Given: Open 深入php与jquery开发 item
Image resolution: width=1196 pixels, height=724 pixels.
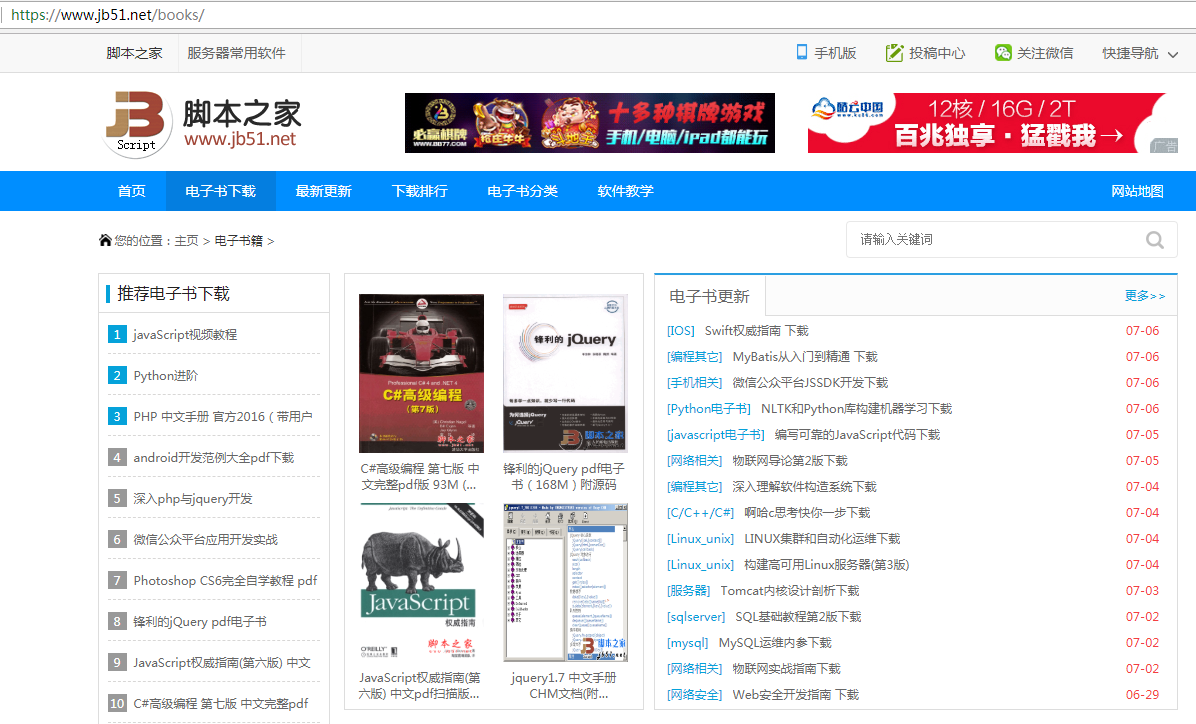Looking at the screenshot, I should 193,499.
